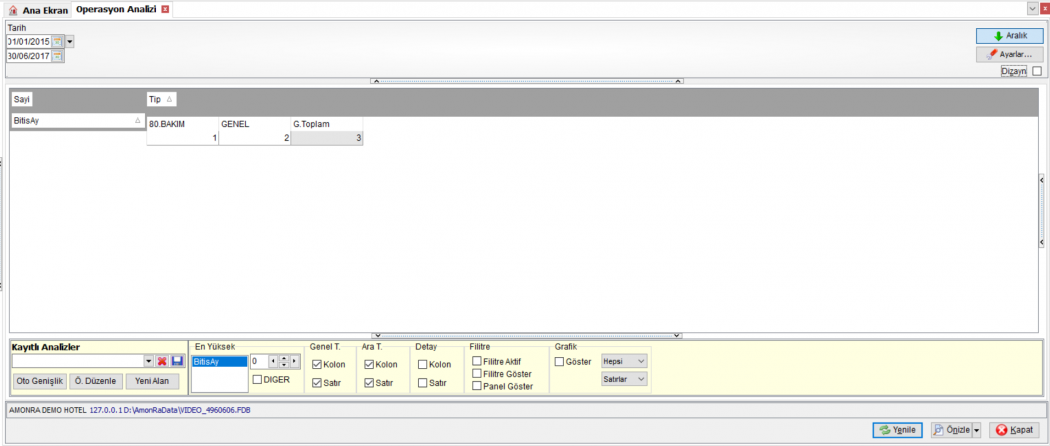
Task: Click the Ö. Düzenle button
Action: pyautogui.click(x=96, y=381)
